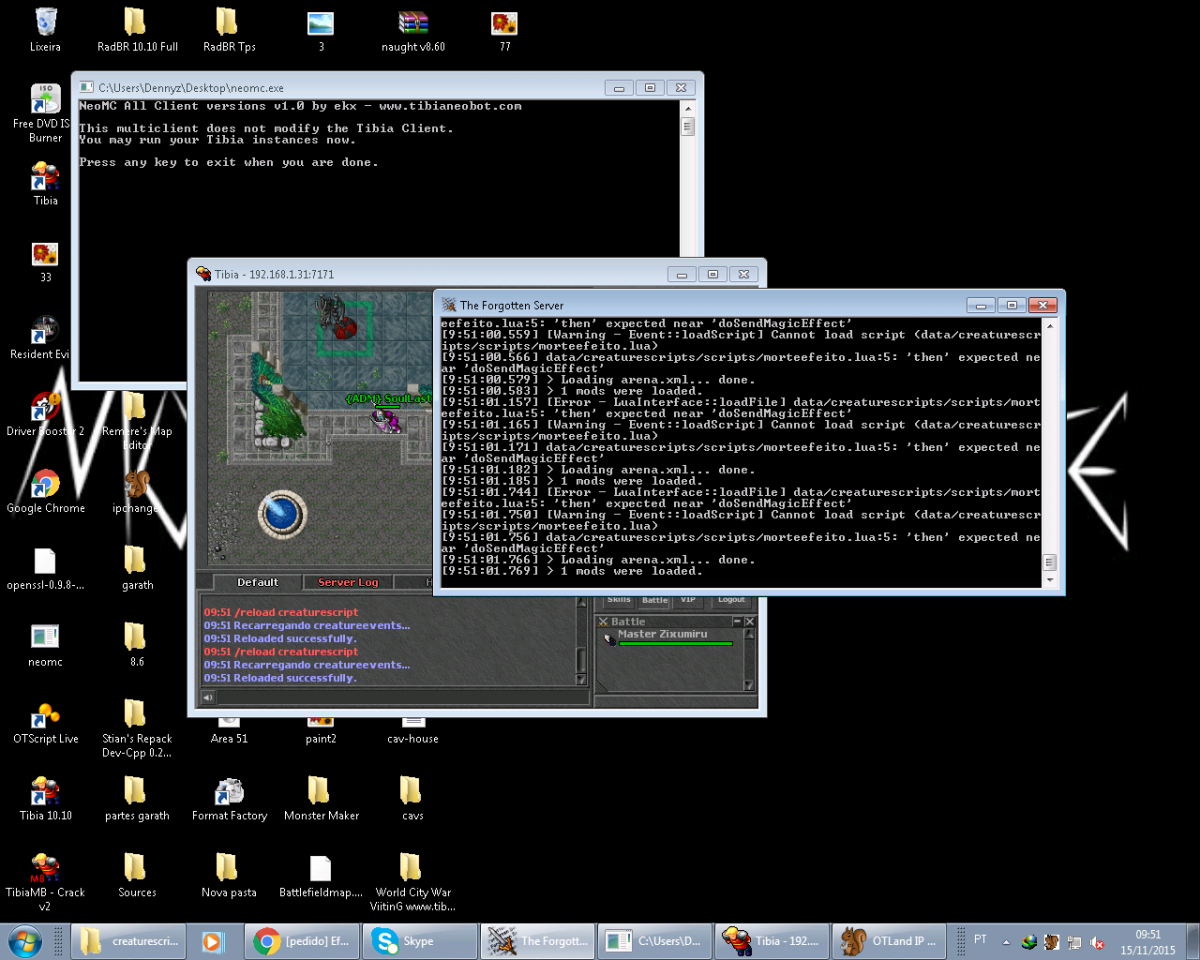Open ipchanger squirrel icon on desktop

point(137,490)
